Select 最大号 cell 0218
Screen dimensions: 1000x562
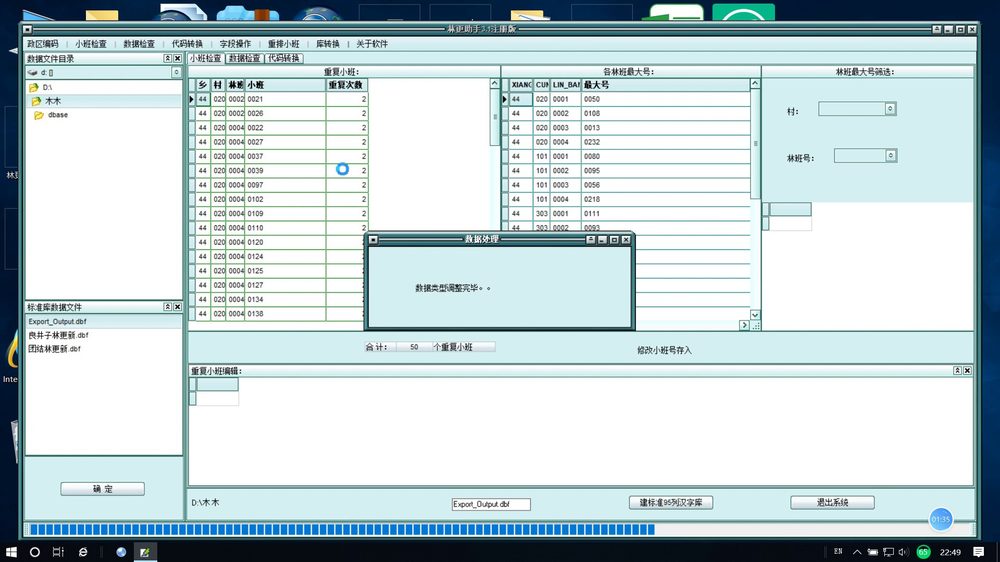pos(665,199)
